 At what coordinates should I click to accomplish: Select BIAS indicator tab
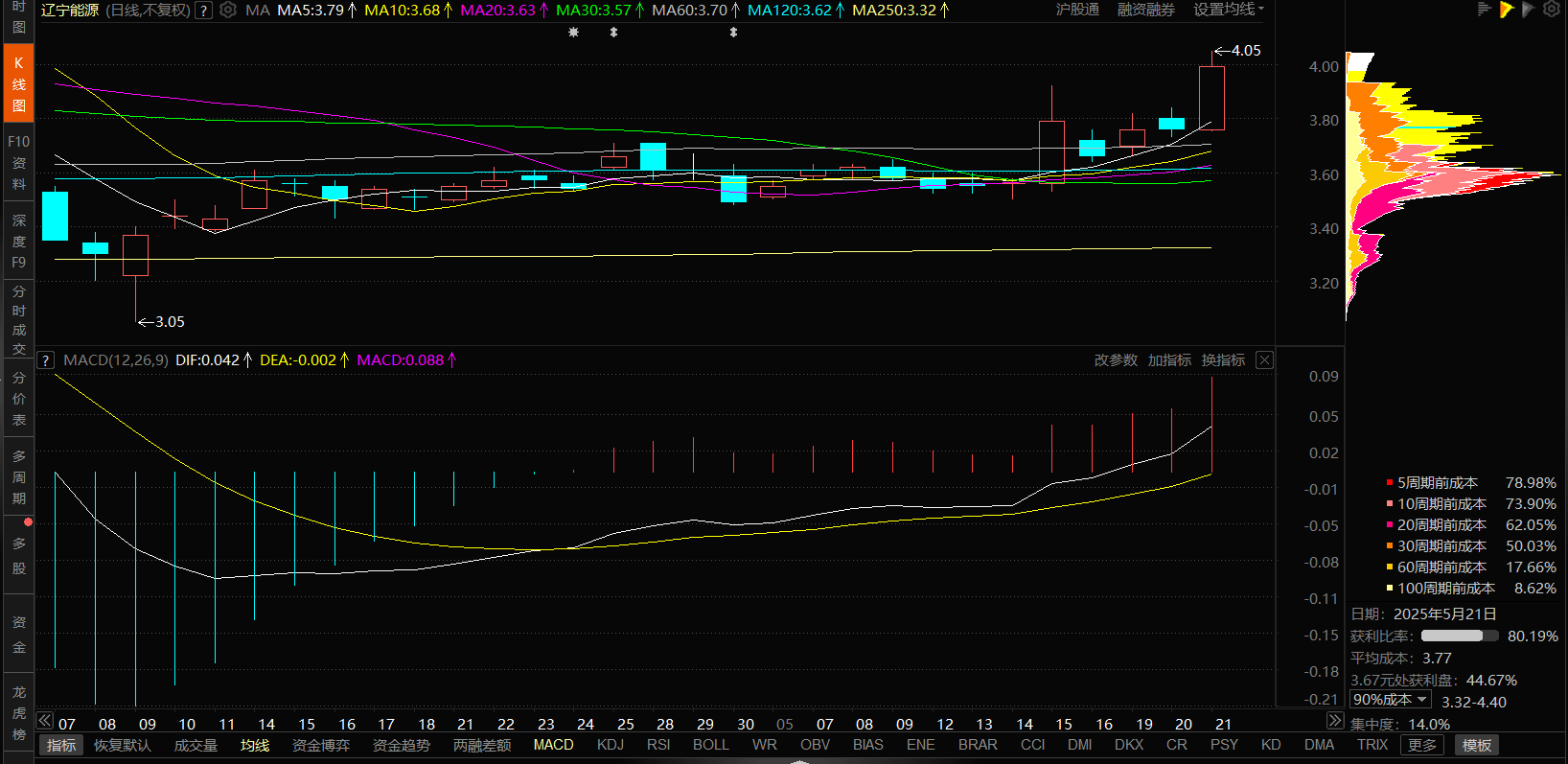point(867,745)
